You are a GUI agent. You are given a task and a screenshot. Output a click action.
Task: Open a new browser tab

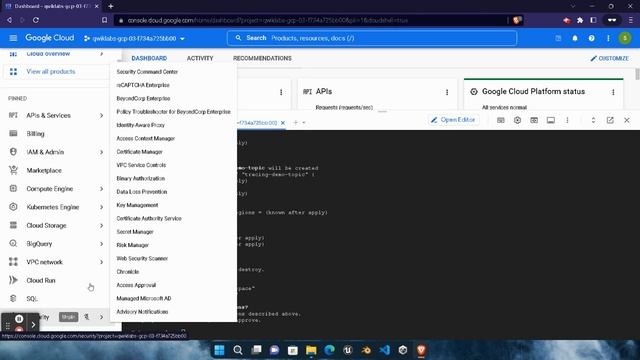pos(111,6)
